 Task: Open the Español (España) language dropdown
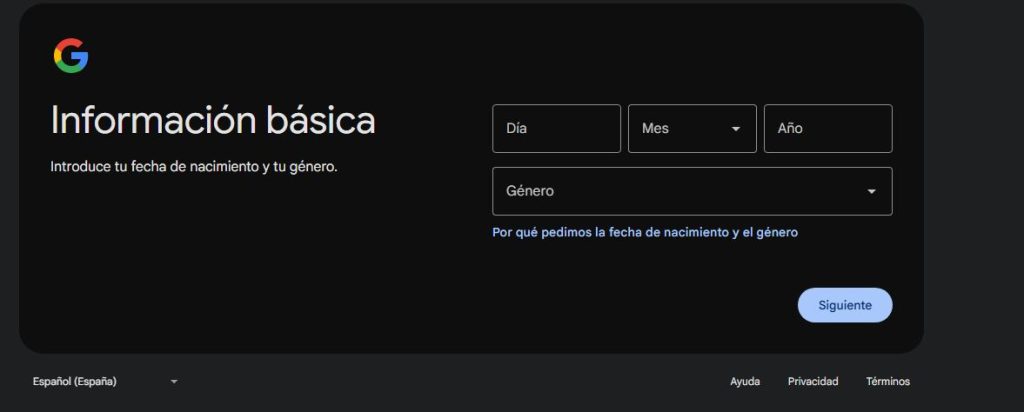point(100,381)
